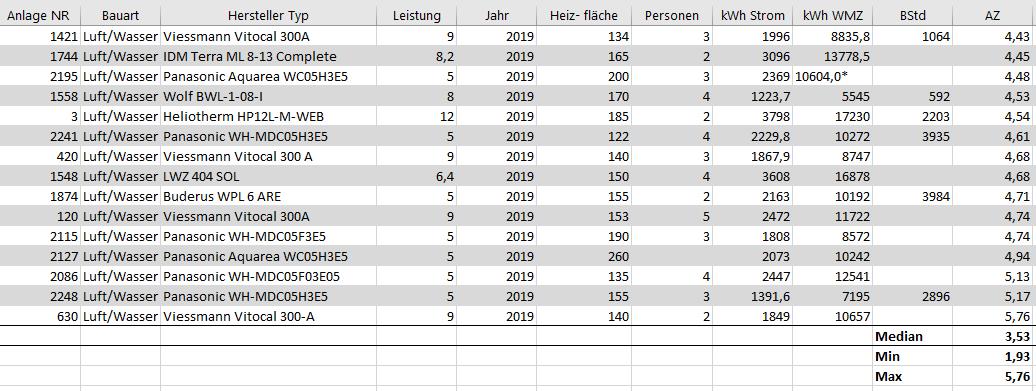Viewport: 1036px width, 391px height.
Task: Click the AZ column header
Action: (x=994, y=15)
